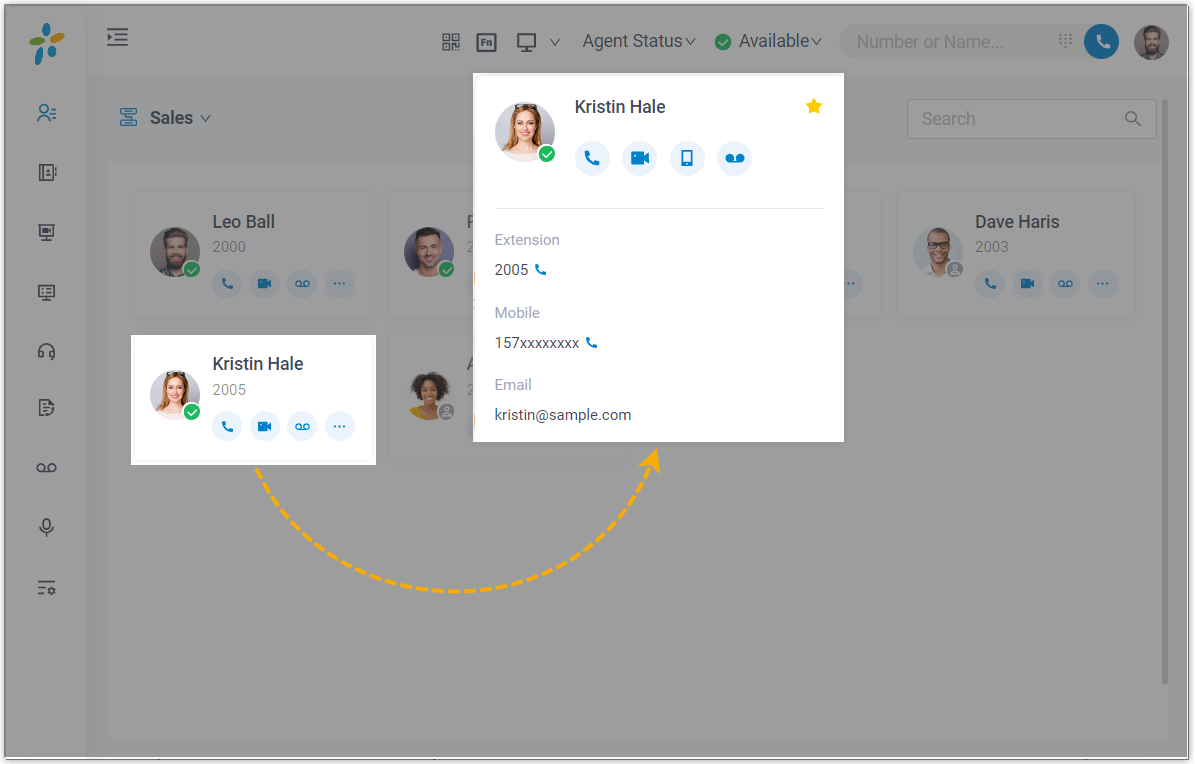
Task: Start video call to Kristin Hale in popup
Action: pos(639,158)
